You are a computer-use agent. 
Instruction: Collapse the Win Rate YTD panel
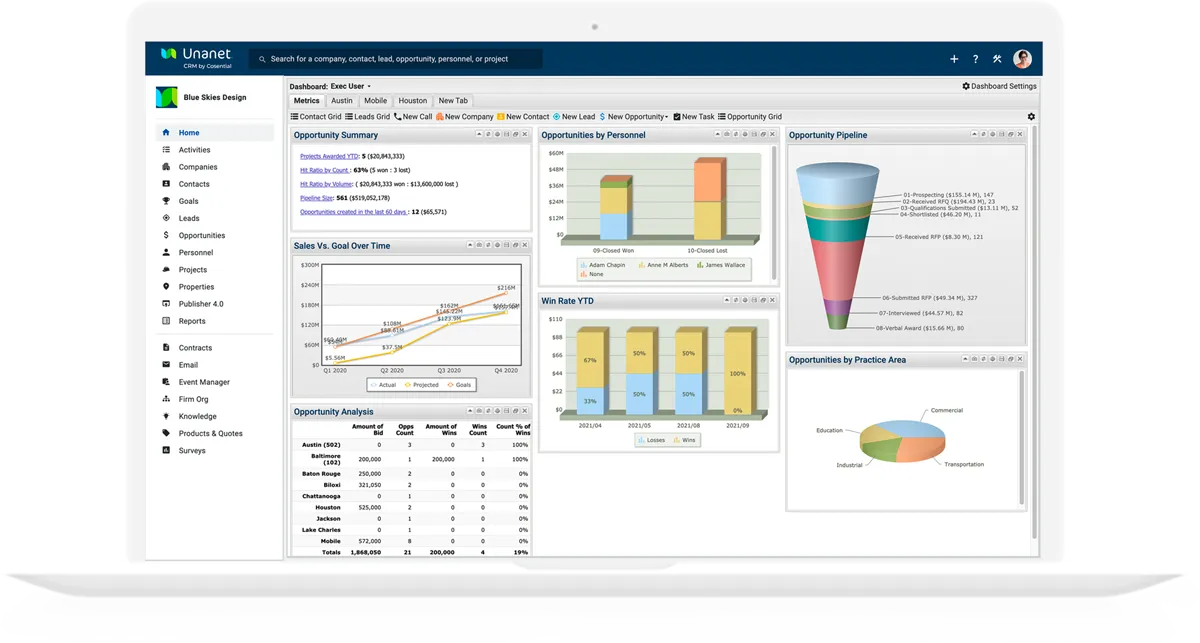[728, 300]
